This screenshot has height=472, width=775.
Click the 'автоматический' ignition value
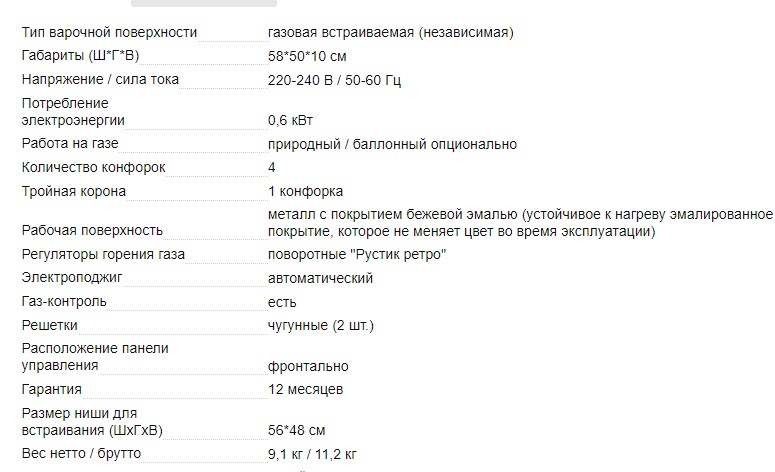320,278
